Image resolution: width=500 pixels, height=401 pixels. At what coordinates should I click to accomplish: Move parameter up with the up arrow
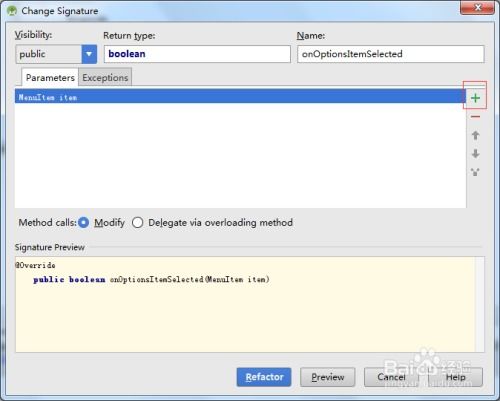click(x=475, y=135)
